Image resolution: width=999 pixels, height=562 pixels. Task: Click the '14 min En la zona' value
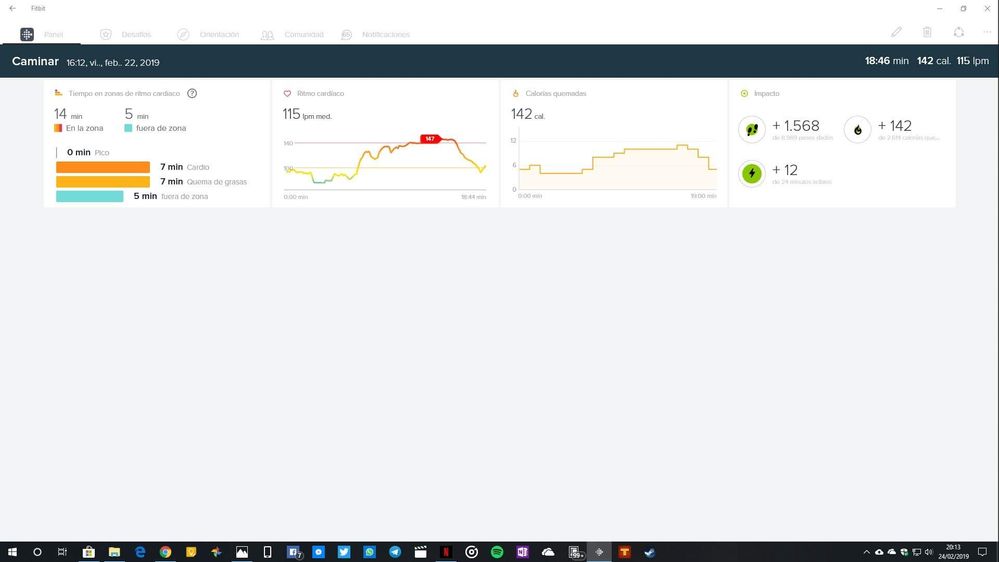(78, 120)
